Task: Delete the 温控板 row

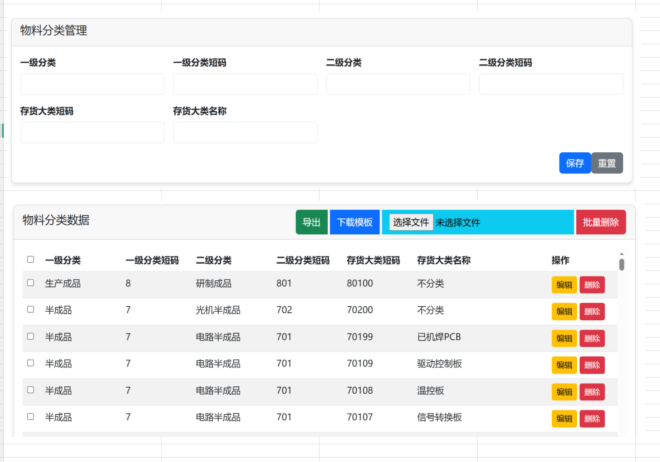Action: pos(592,392)
